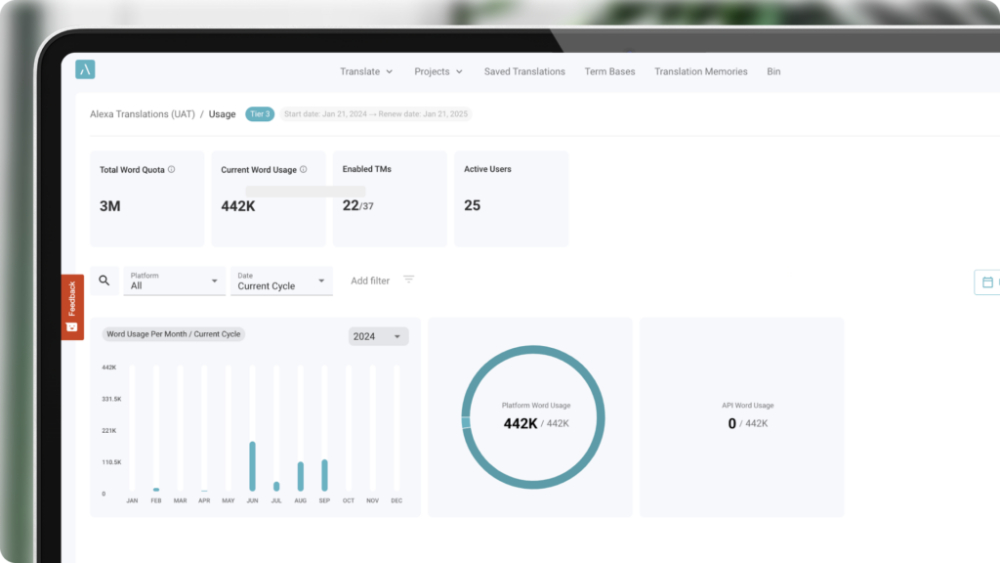This screenshot has width=1000, height=563.
Task: Click the info icon next to Current Word Usage
Action: tap(303, 170)
